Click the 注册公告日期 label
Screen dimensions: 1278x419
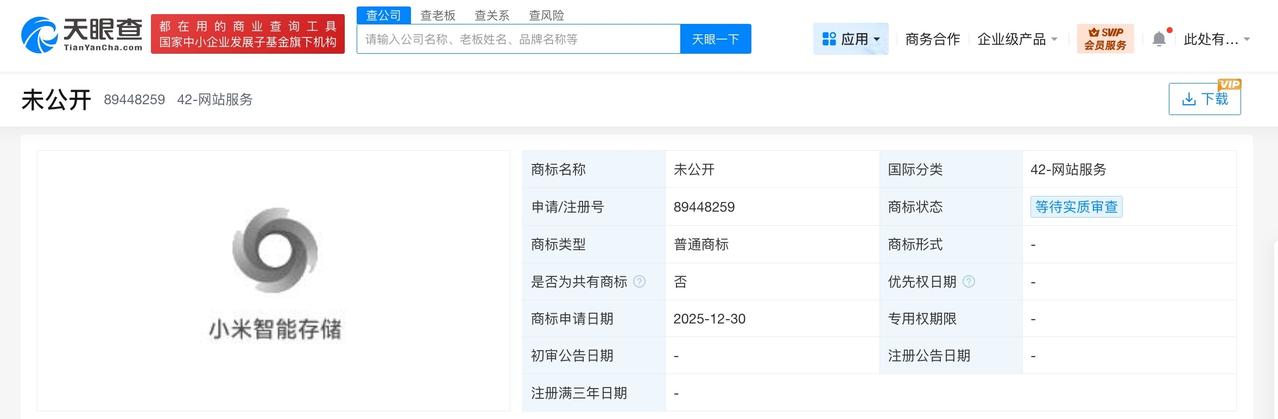point(929,356)
